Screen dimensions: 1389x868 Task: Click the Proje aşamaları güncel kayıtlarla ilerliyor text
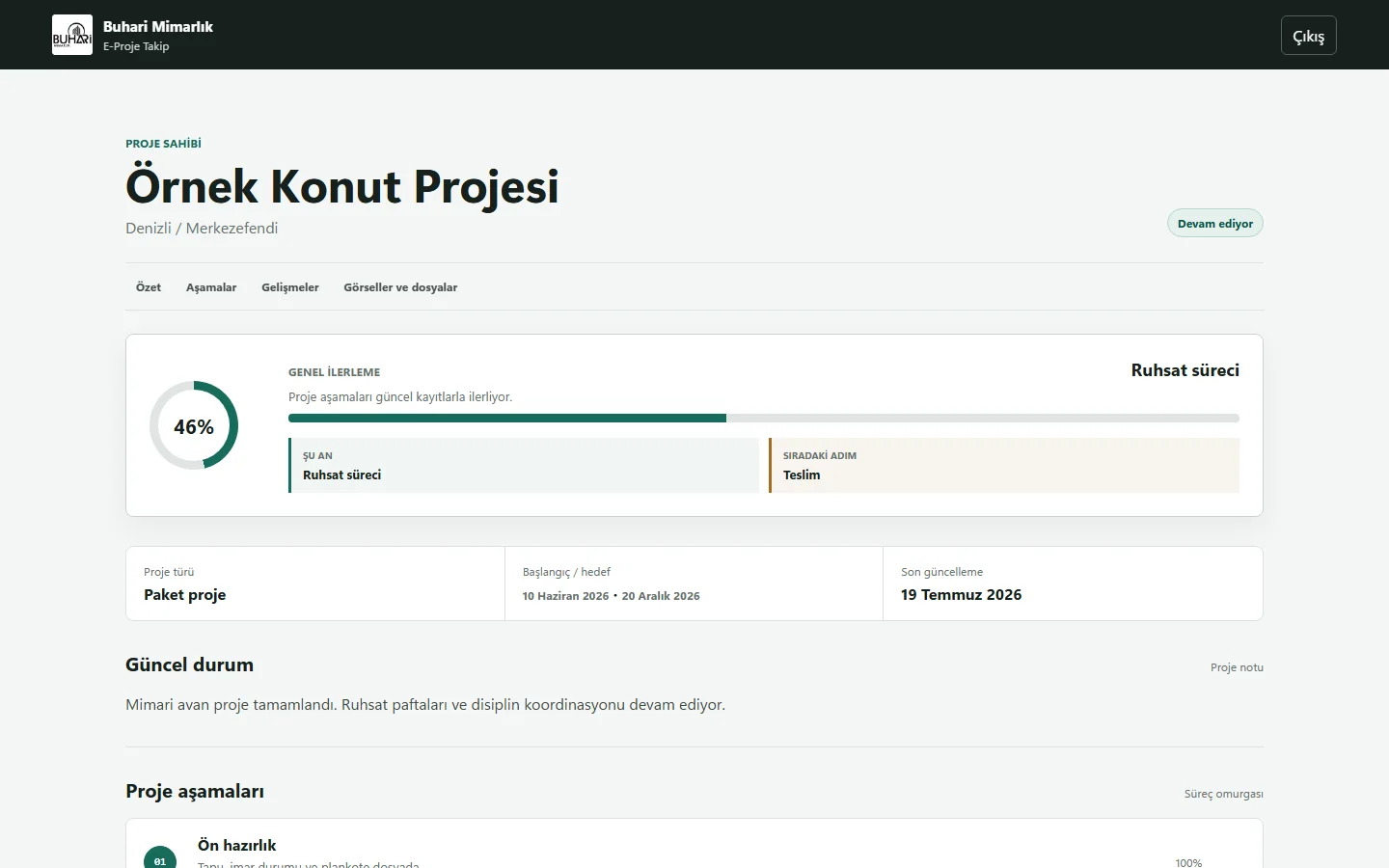(x=400, y=397)
